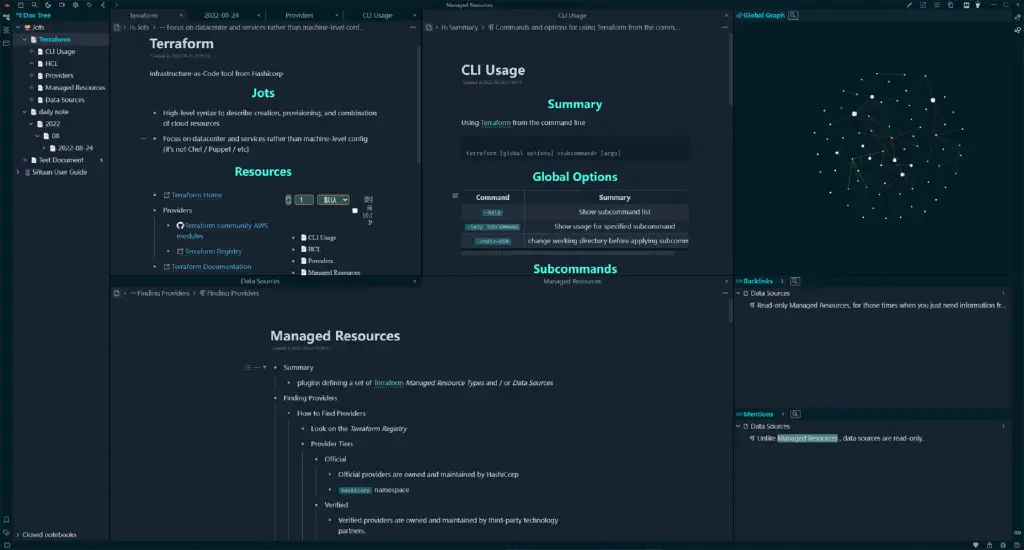Open HCL document in Doc Tree
Viewport: 1024px width, 550px height.
[x=51, y=63]
